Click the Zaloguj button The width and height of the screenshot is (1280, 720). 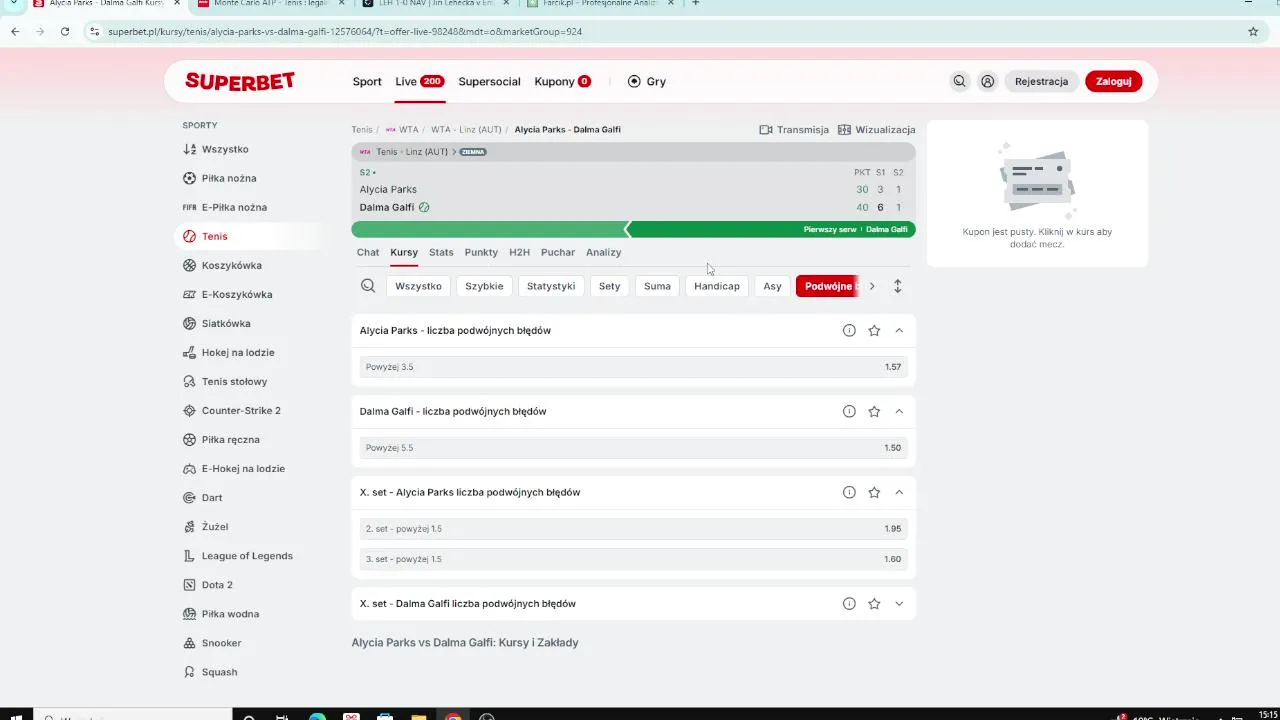[x=1113, y=82]
